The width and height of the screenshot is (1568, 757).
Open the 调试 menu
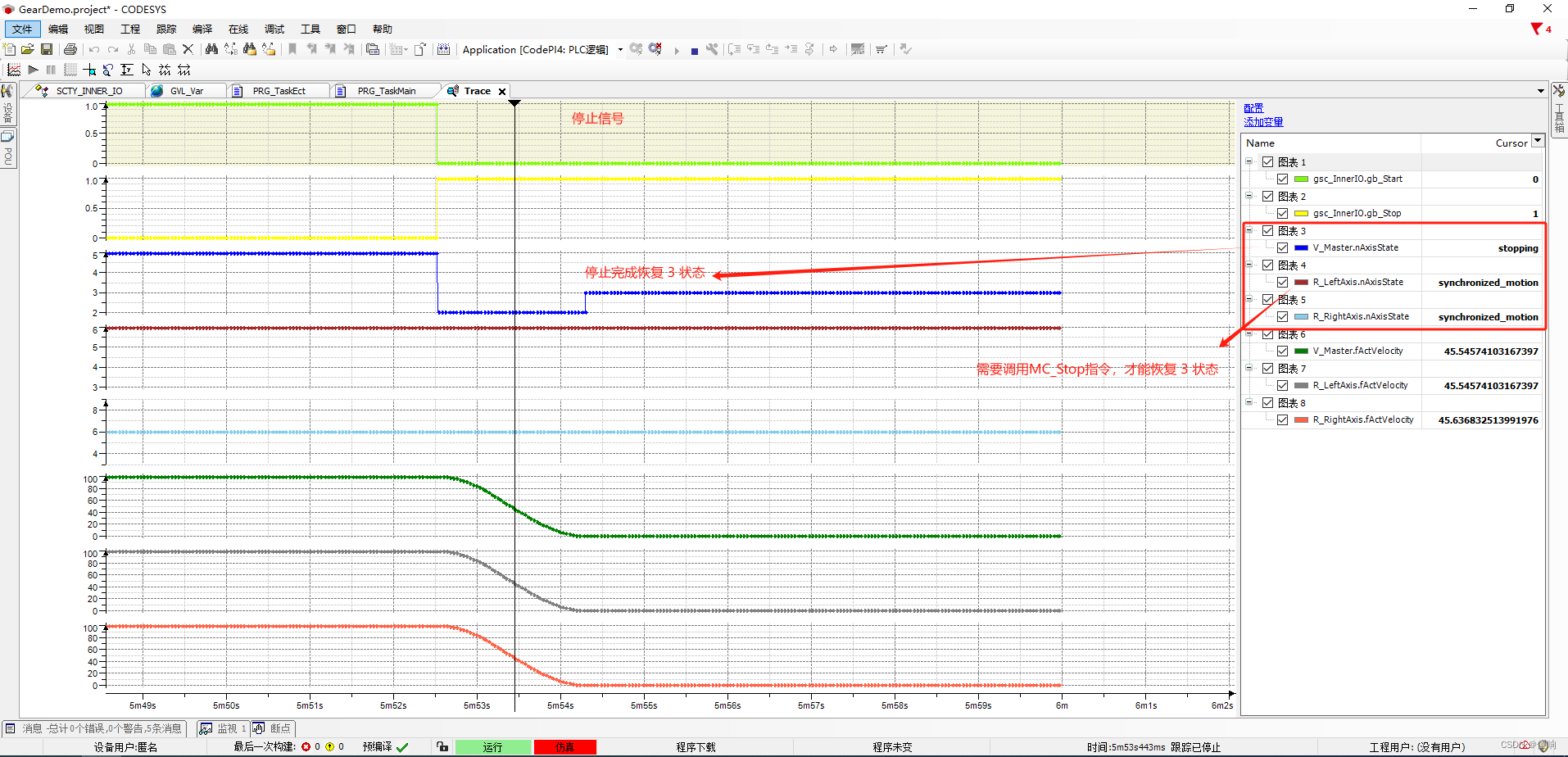click(x=274, y=29)
